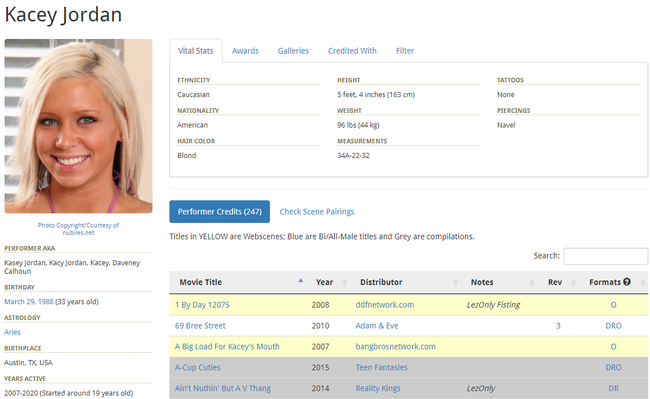Visit the ddfnetwork.com distributor link
Viewport: 650px width, 399px height.
(x=385, y=305)
